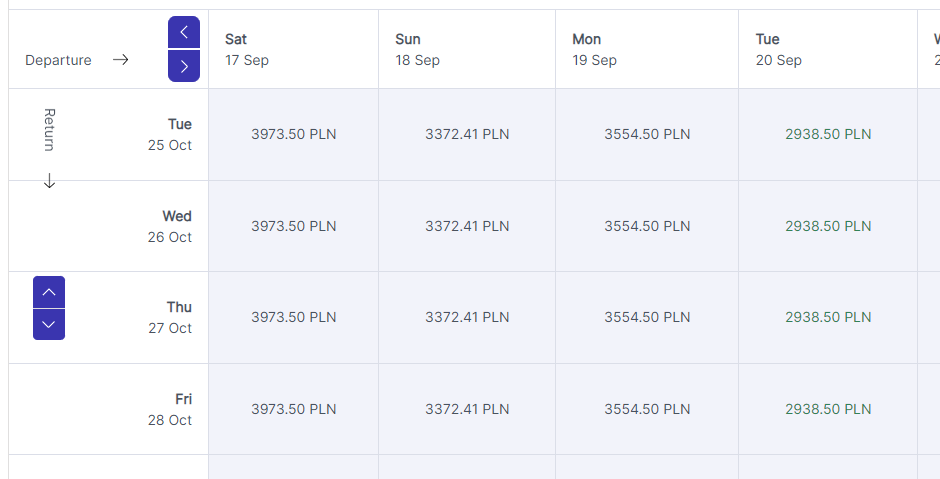The width and height of the screenshot is (940, 479).
Task: Select 3554.50 PLN fare for 28 Oct return
Action: tap(647, 409)
